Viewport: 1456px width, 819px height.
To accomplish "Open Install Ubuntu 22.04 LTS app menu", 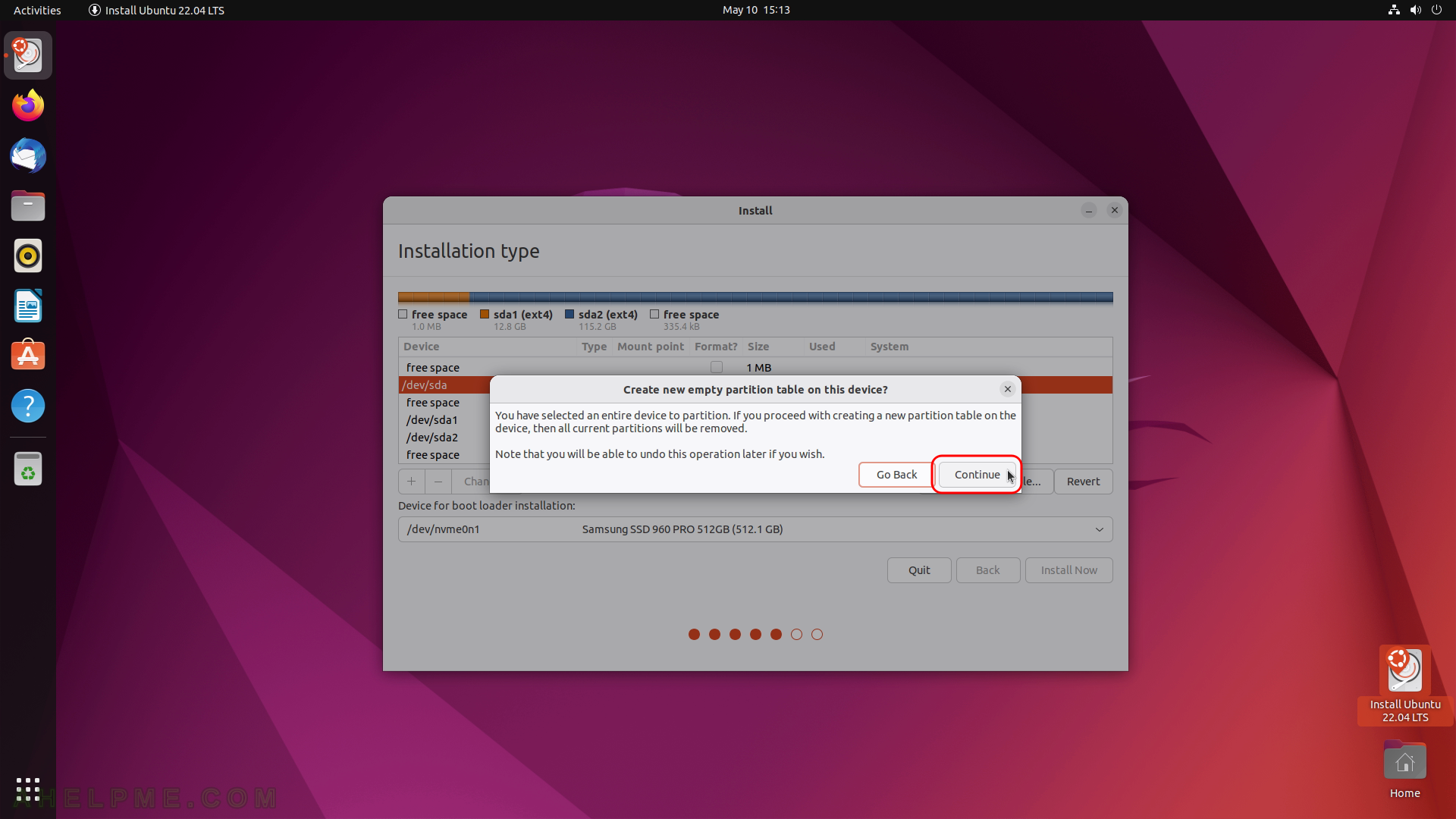I will [x=156, y=10].
